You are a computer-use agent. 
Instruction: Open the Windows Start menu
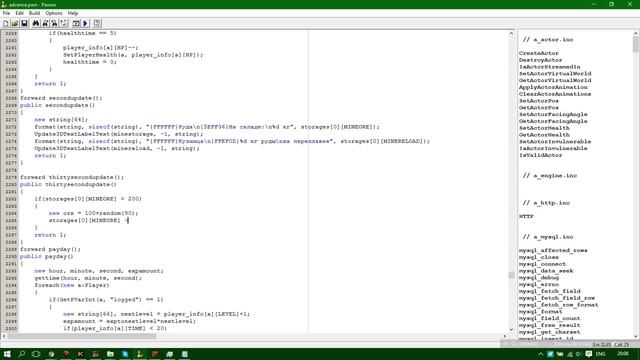[7, 354]
